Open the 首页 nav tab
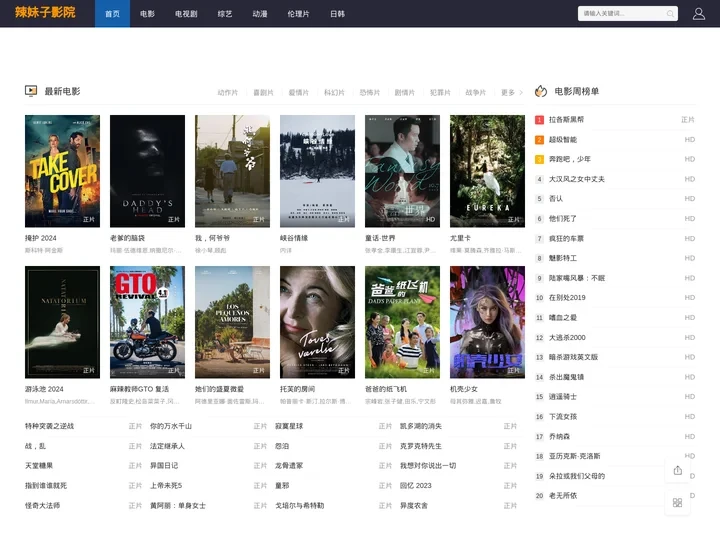The height and width of the screenshot is (540, 720). click(x=112, y=14)
